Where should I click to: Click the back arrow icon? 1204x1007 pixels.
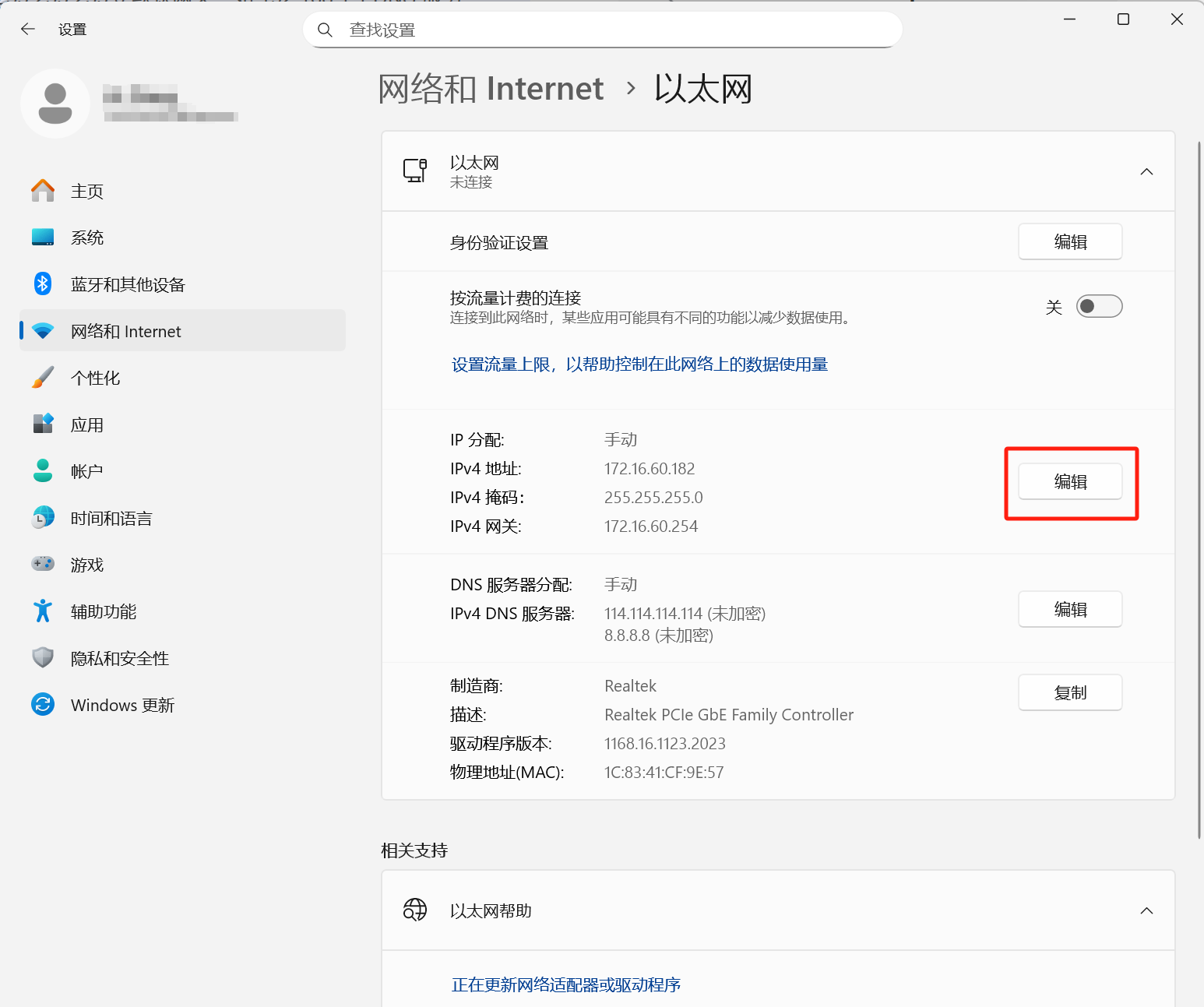point(28,30)
